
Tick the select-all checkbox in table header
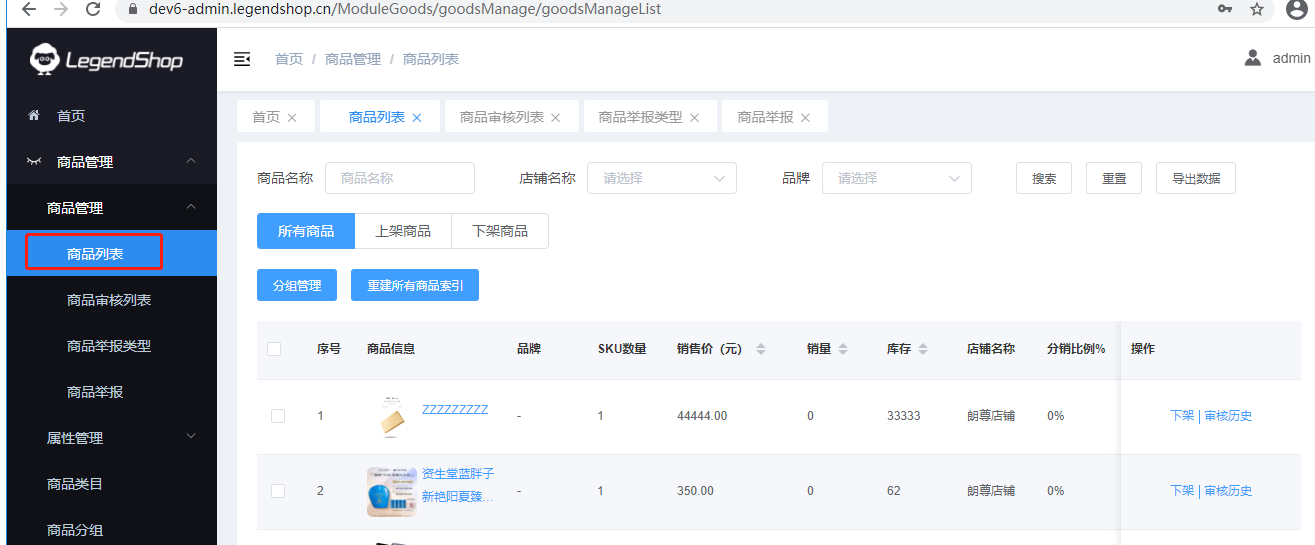point(274,349)
